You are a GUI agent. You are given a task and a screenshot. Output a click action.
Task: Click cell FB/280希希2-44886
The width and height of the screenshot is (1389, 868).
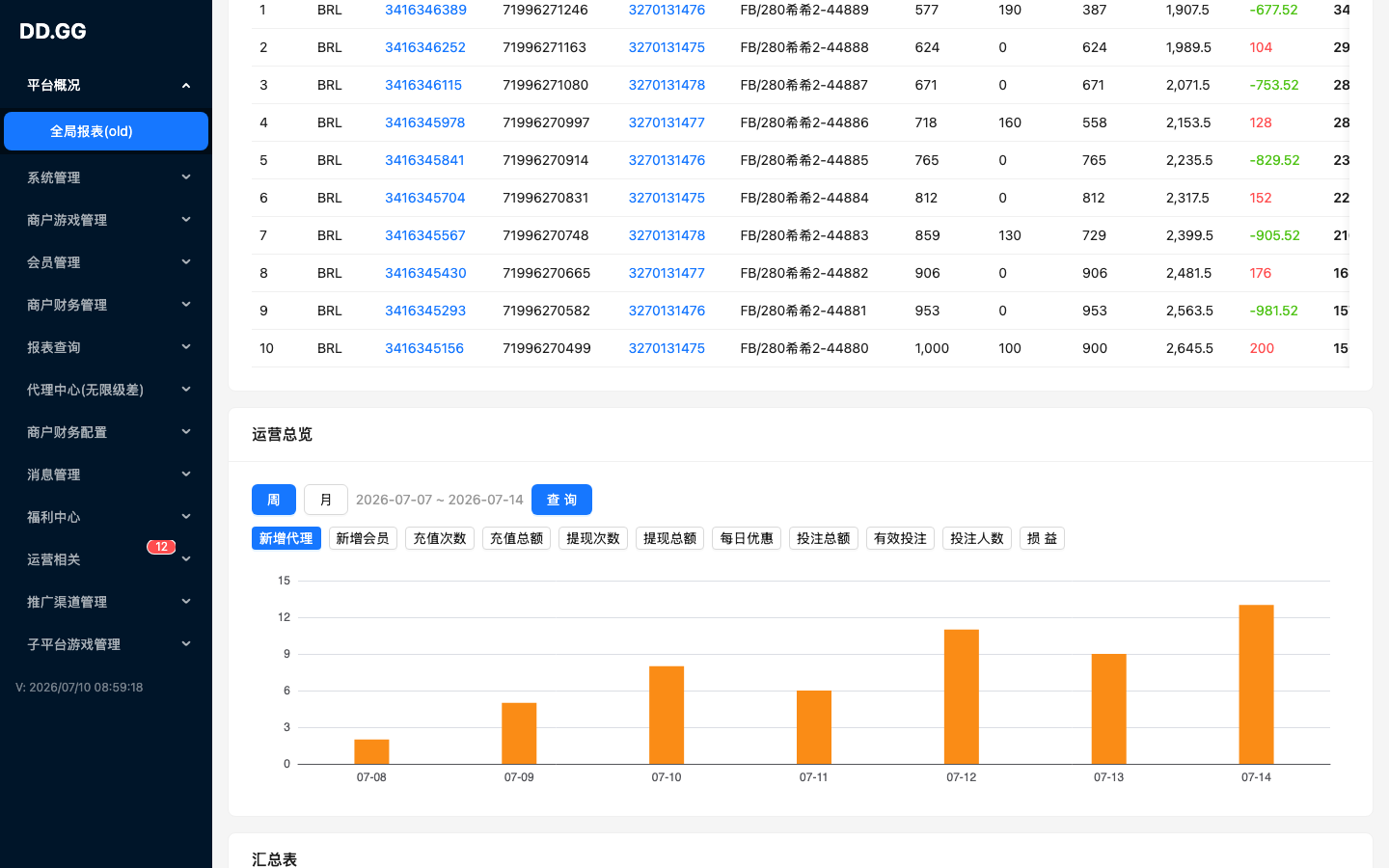click(x=804, y=122)
